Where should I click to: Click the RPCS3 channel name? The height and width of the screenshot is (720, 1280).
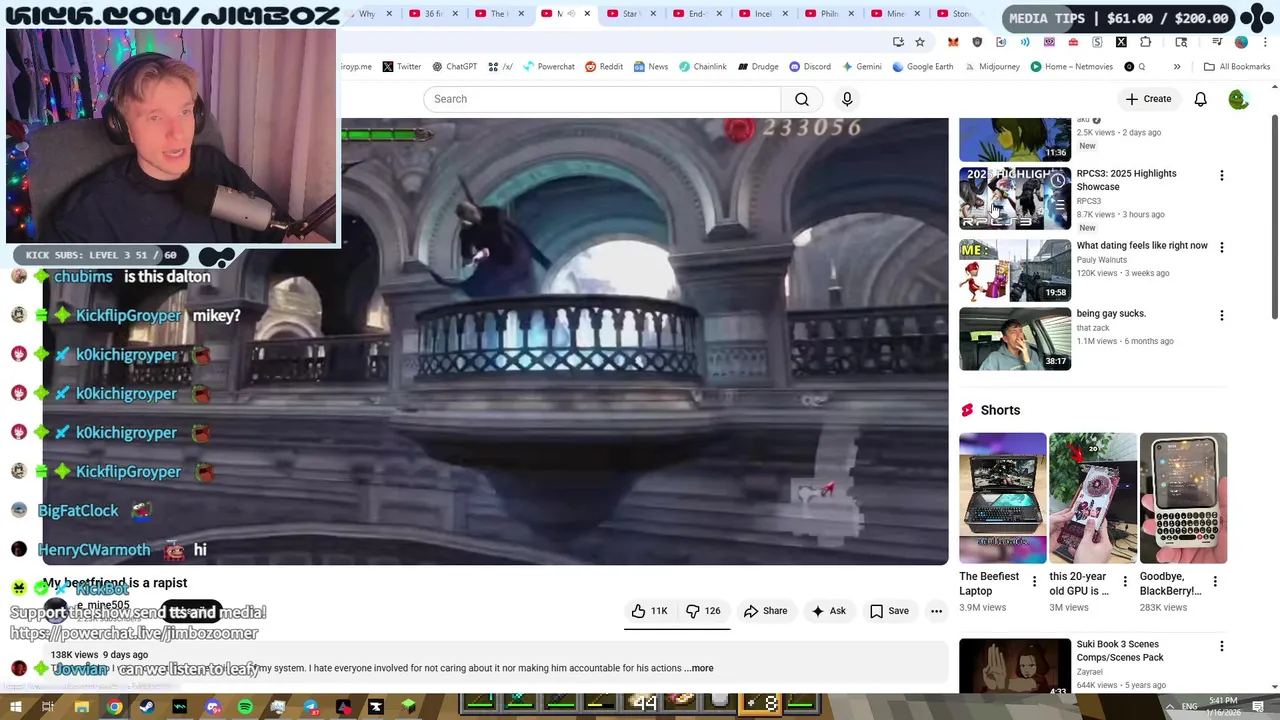(x=1088, y=201)
